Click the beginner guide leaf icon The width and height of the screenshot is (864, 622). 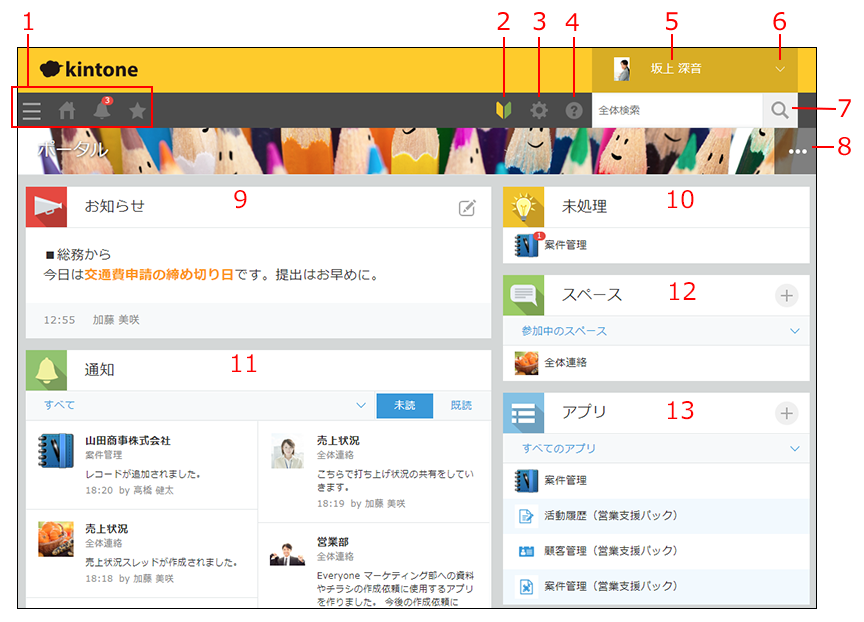[504, 110]
